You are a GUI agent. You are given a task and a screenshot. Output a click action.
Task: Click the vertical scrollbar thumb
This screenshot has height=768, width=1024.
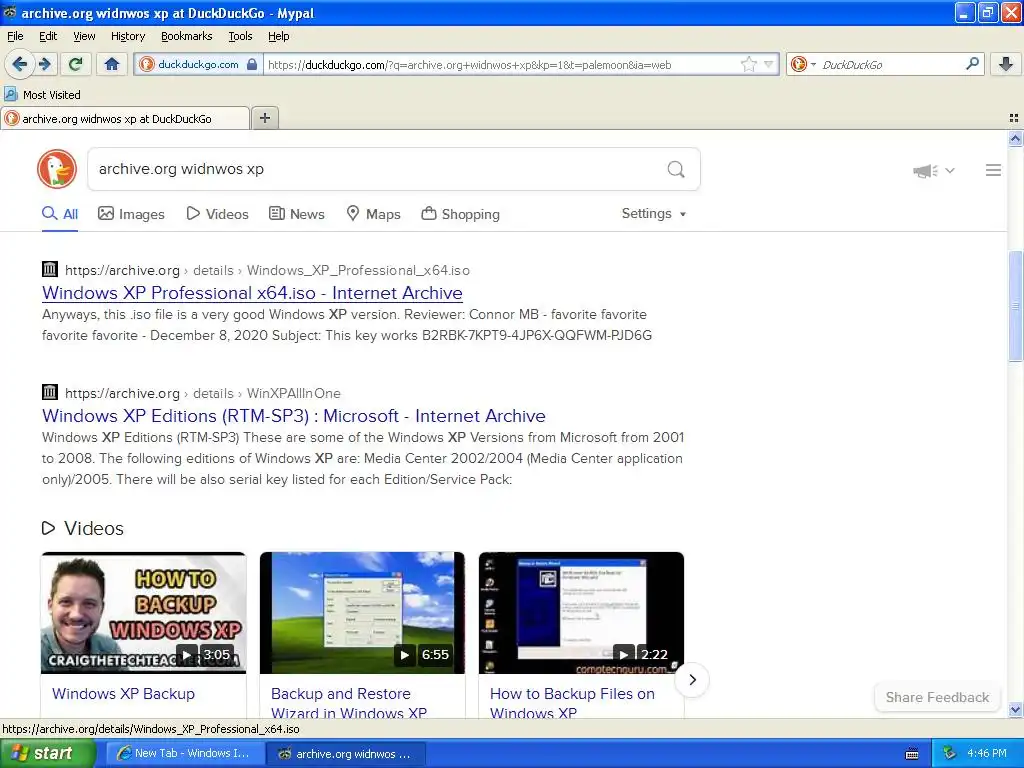point(1015,306)
